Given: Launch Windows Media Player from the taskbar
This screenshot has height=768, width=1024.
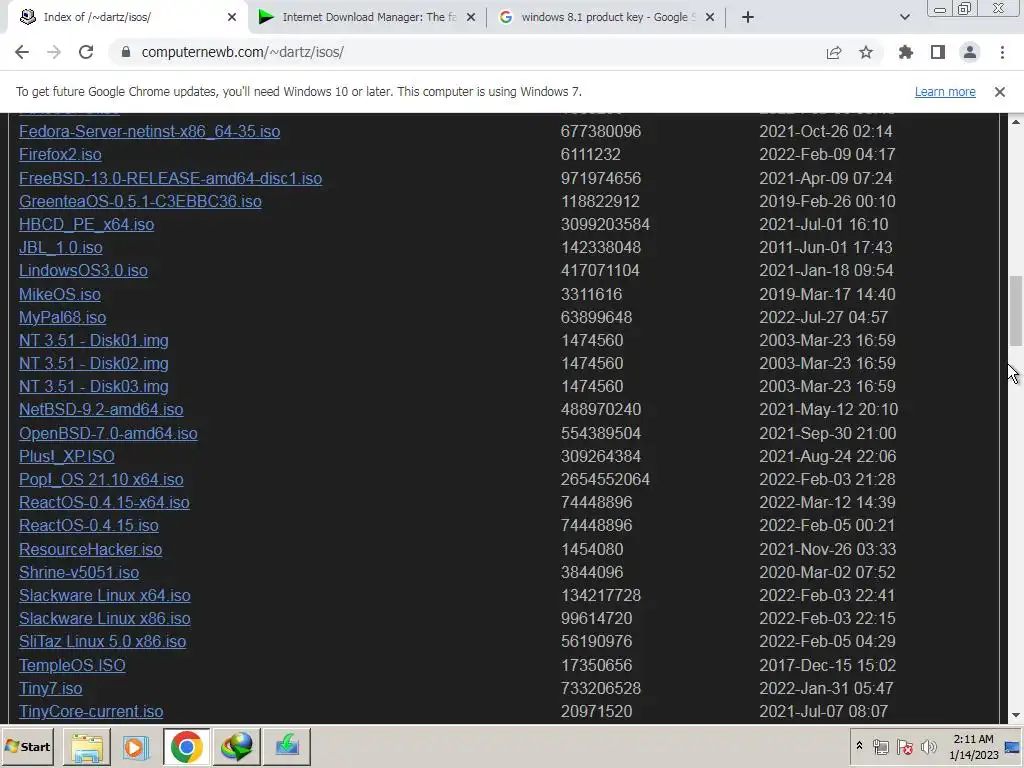Looking at the screenshot, I should click(x=136, y=746).
